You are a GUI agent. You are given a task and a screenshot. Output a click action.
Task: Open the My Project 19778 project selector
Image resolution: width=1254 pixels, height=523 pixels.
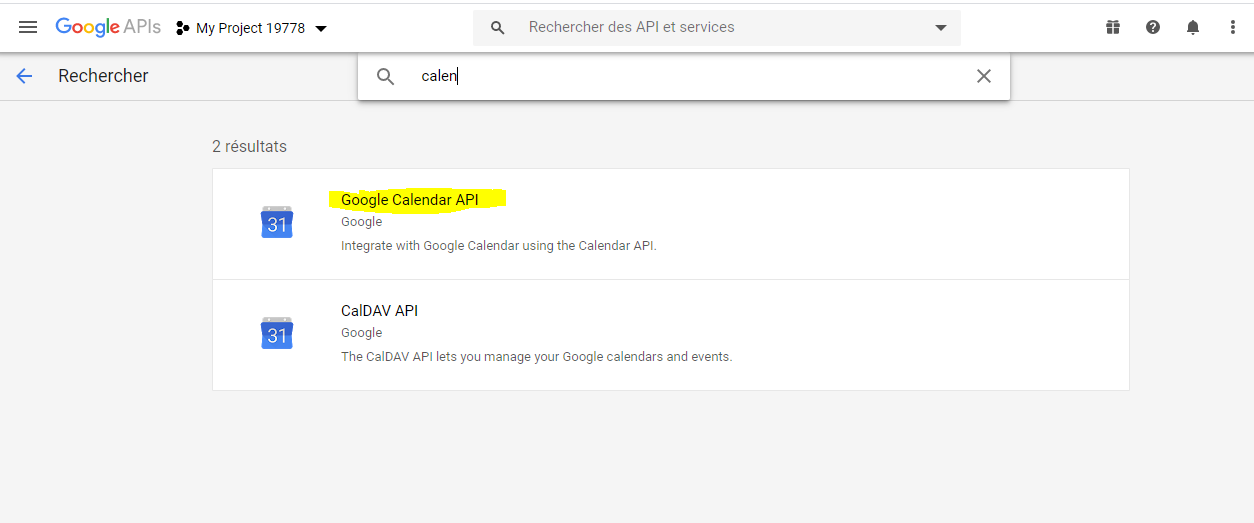click(x=251, y=28)
